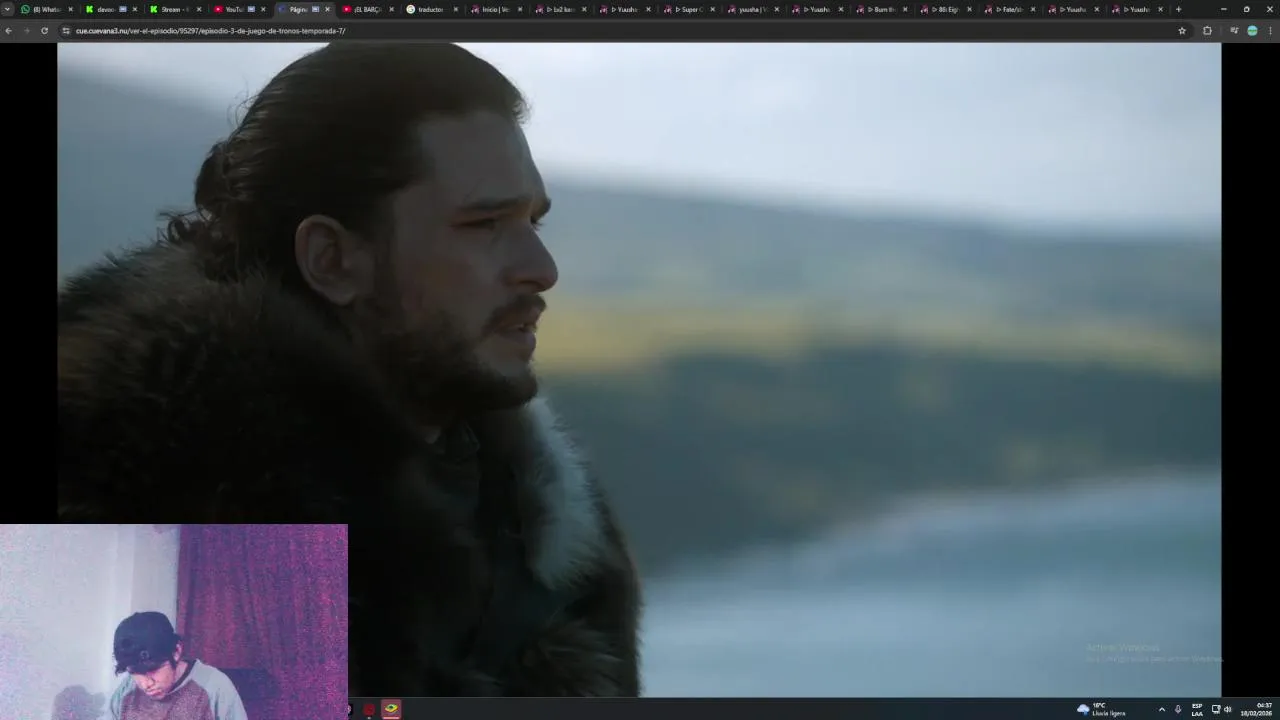Switch to the traductor Google tab
The image size is (1280, 720).
[431, 9]
